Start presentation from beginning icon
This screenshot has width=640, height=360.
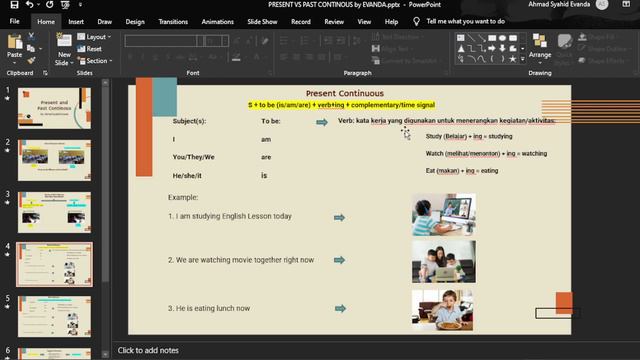(x=65, y=4)
